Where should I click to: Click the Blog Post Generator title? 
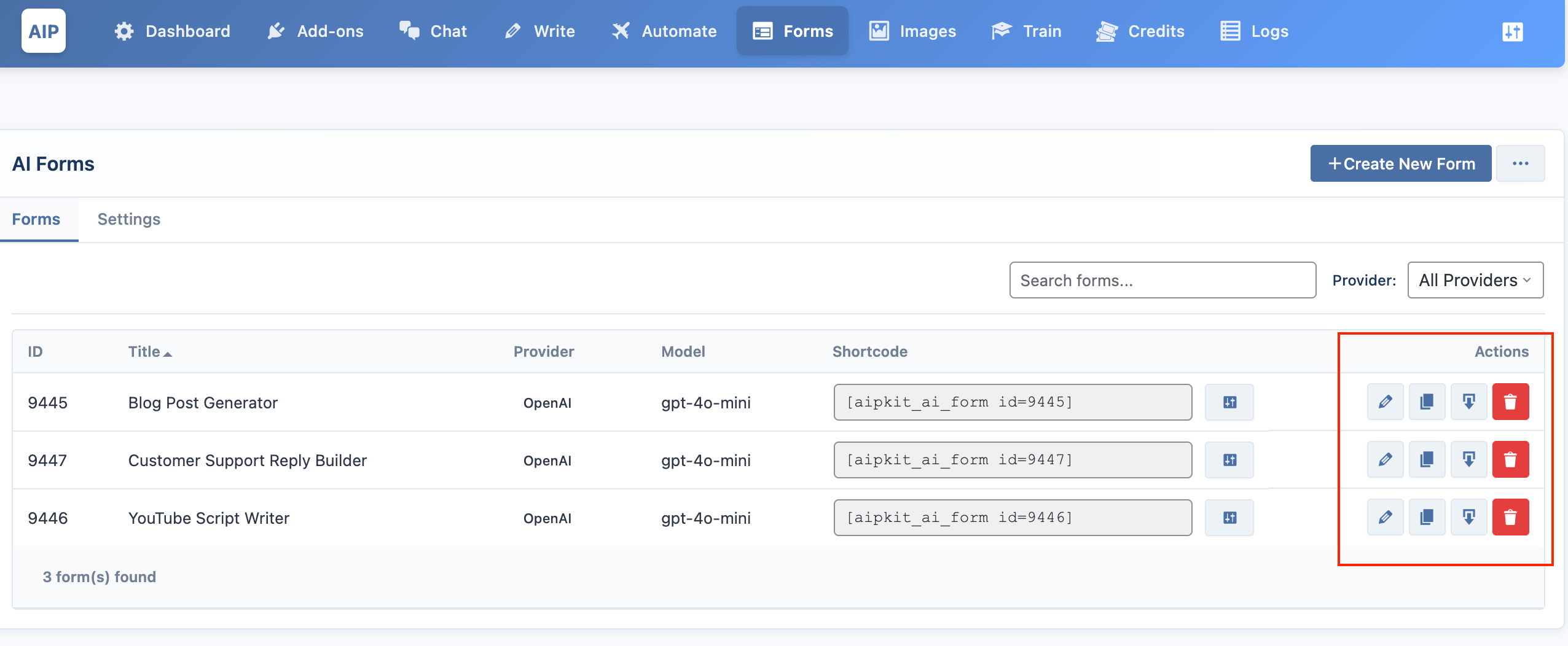(203, 403)
